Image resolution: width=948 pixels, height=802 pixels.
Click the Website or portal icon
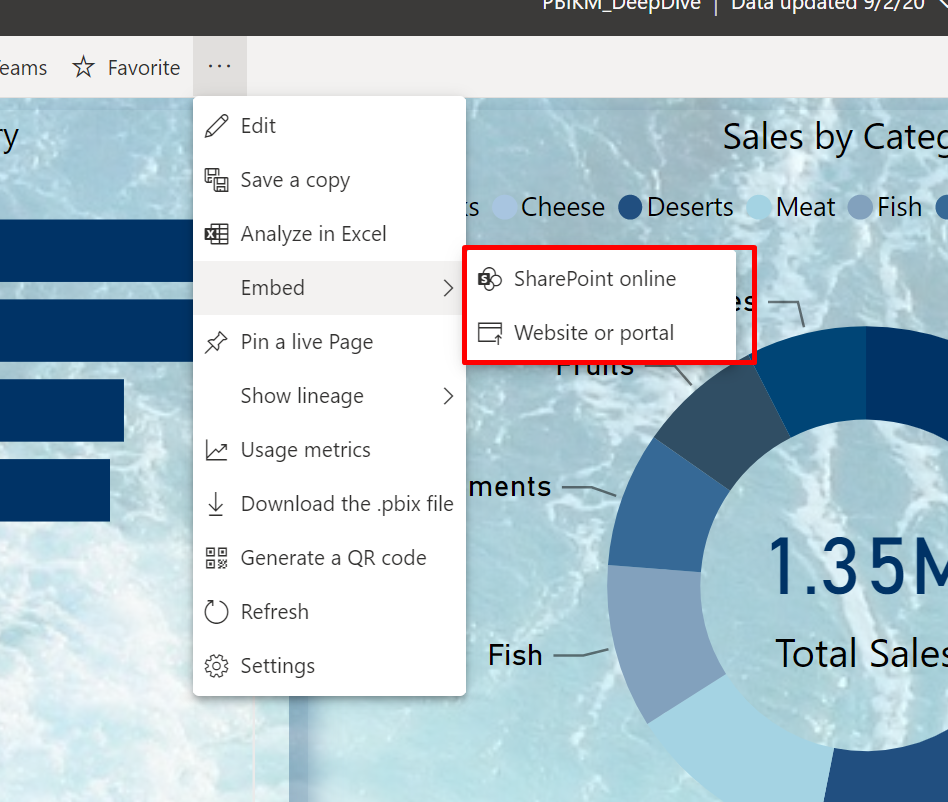click(x=490, y=333)
